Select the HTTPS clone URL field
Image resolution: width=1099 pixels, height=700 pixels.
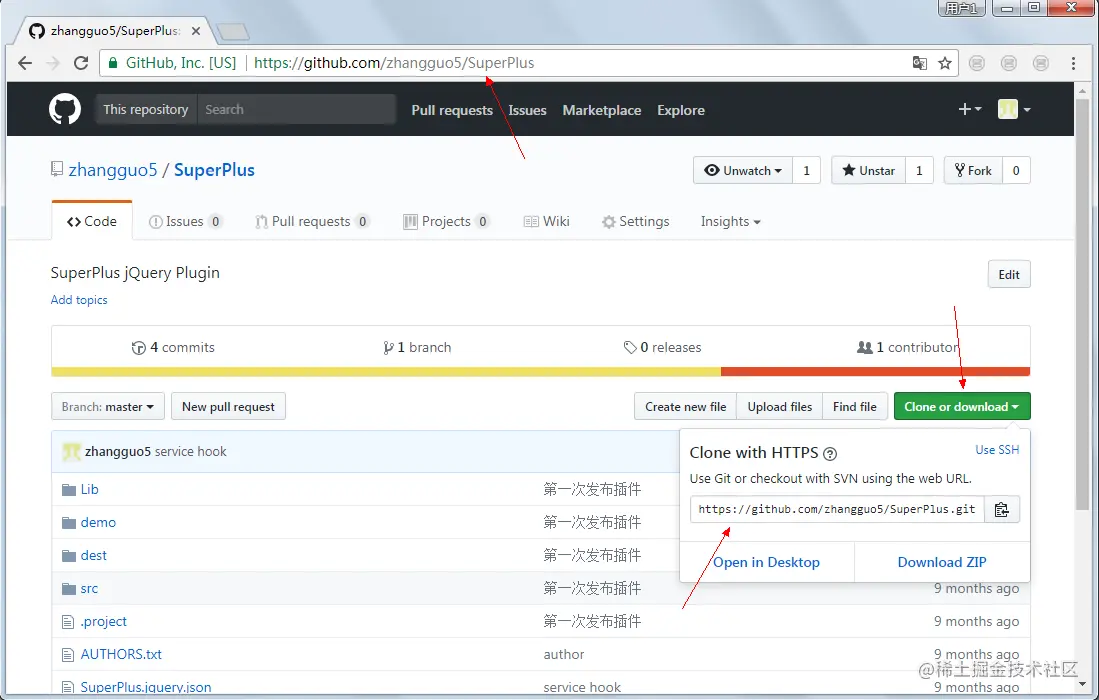pos(837,509)
